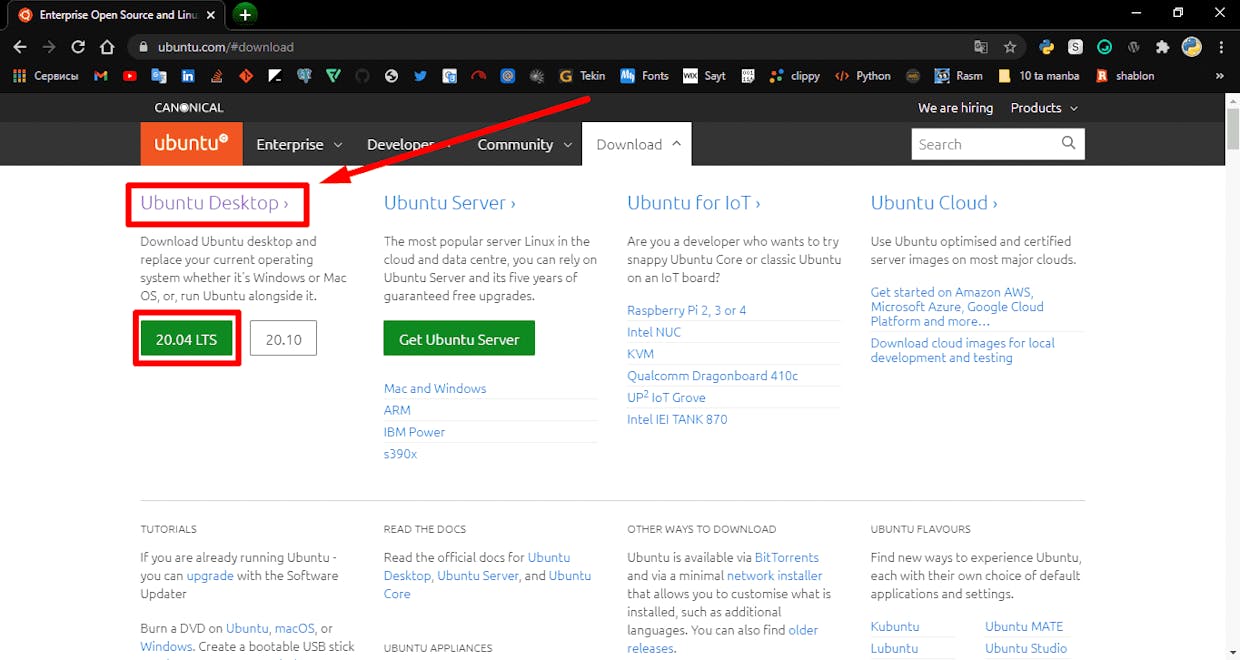
Task: Open the Ubuntu Cloud heading link
Action: (934, 203)
